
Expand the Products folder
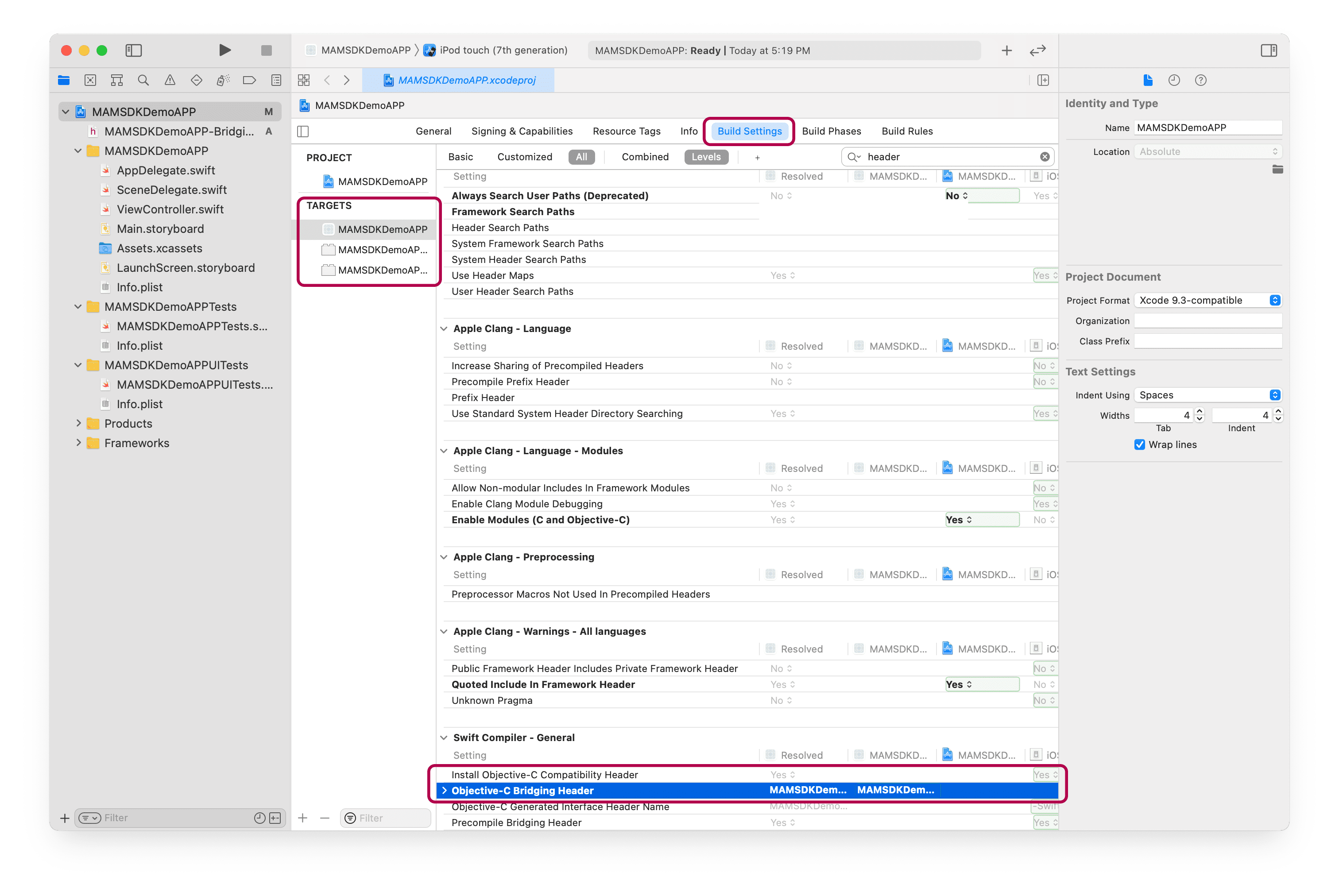[x=78, y=423]
